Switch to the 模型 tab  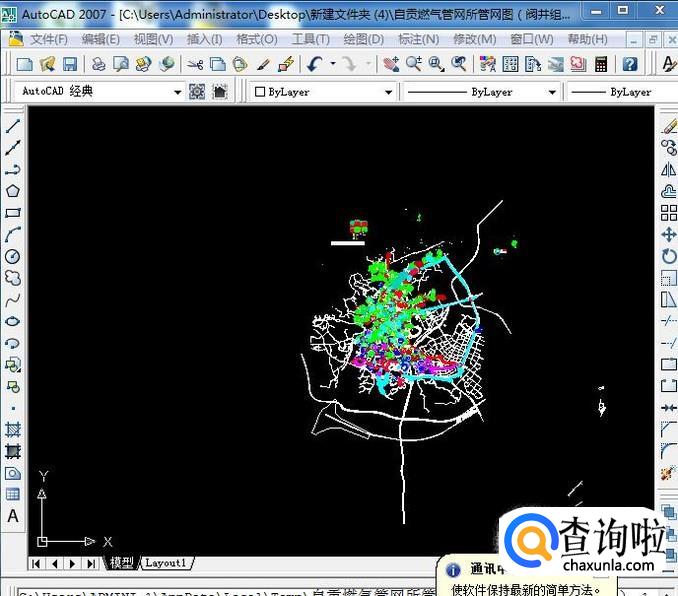pyautogui.click(x=122, y=563)
